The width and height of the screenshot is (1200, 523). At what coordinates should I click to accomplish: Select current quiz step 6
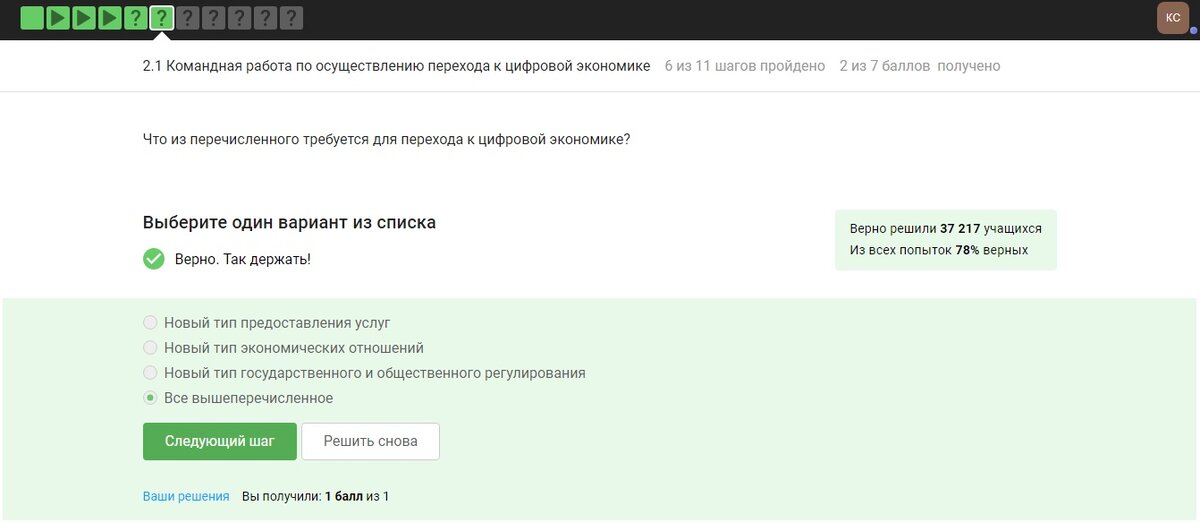[162, 18]
